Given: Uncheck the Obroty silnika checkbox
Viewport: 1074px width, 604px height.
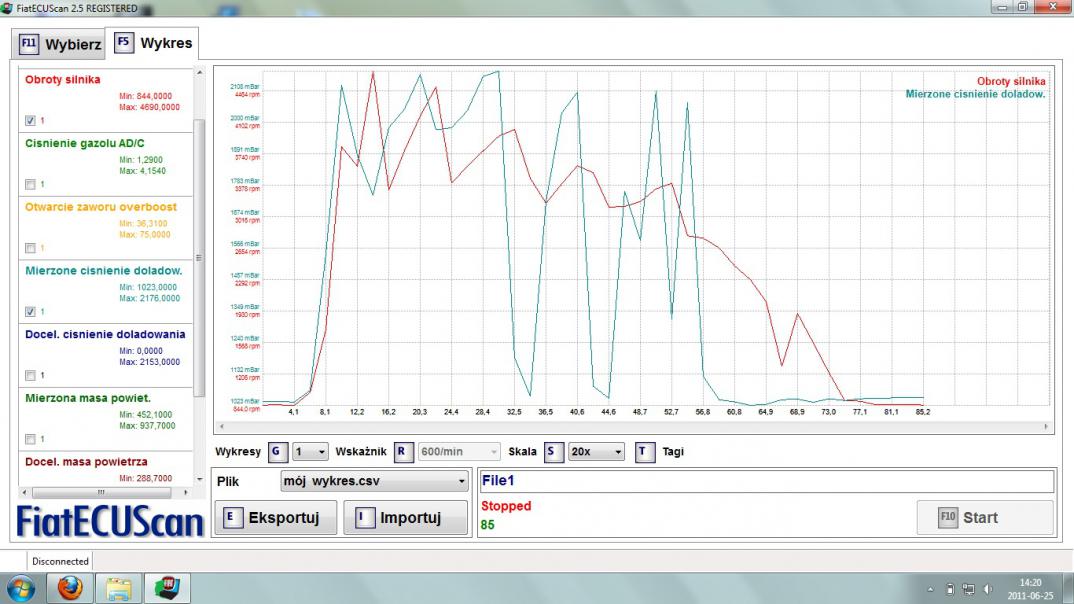Looking at the screenshot, I should (x=30, y=121).
